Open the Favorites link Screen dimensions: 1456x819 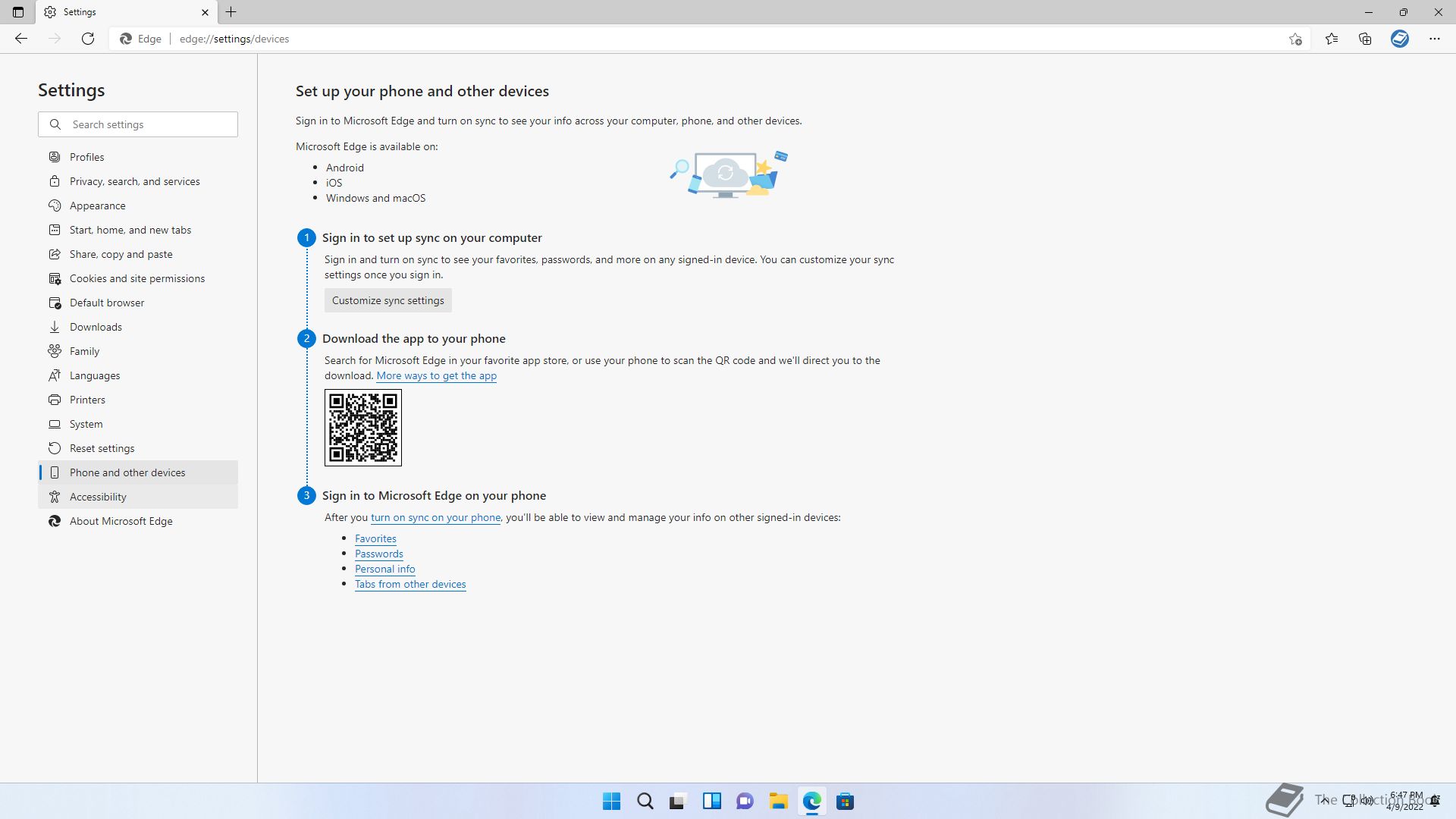(375, 538)
